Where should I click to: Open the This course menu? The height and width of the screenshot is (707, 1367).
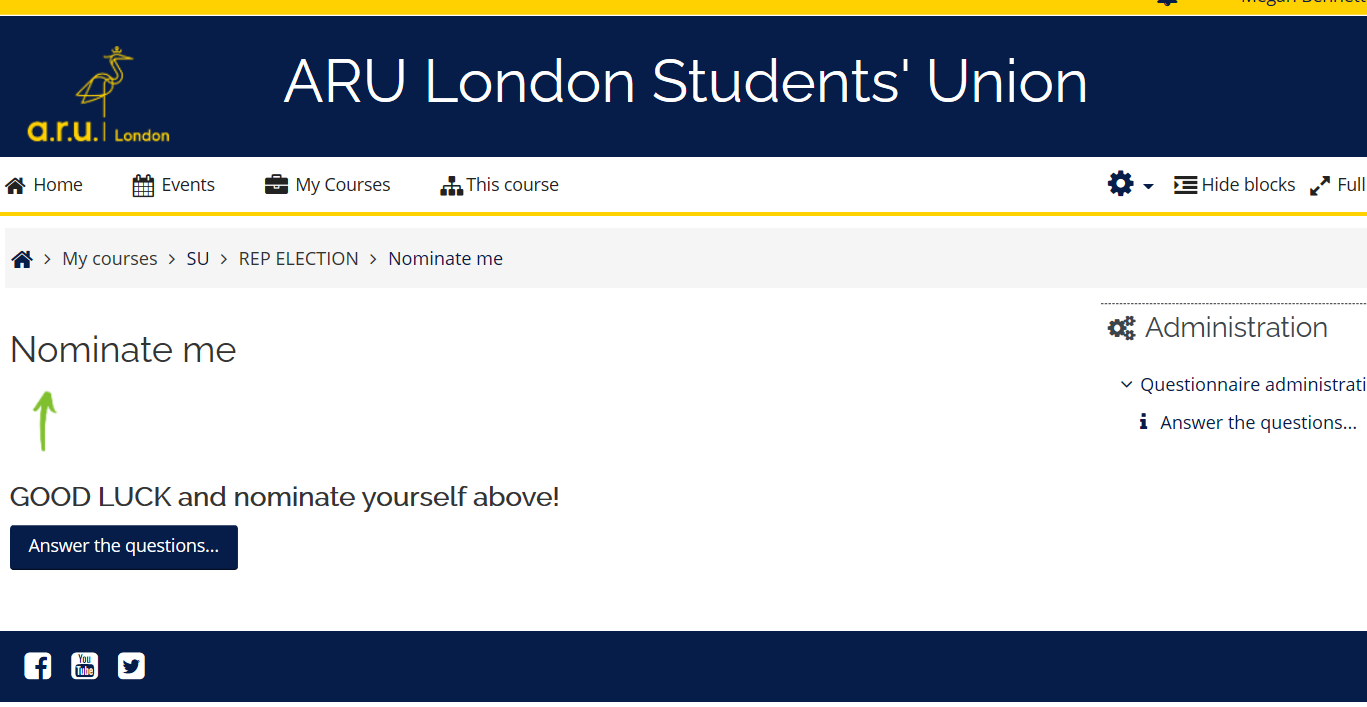[x=499, y=185]
